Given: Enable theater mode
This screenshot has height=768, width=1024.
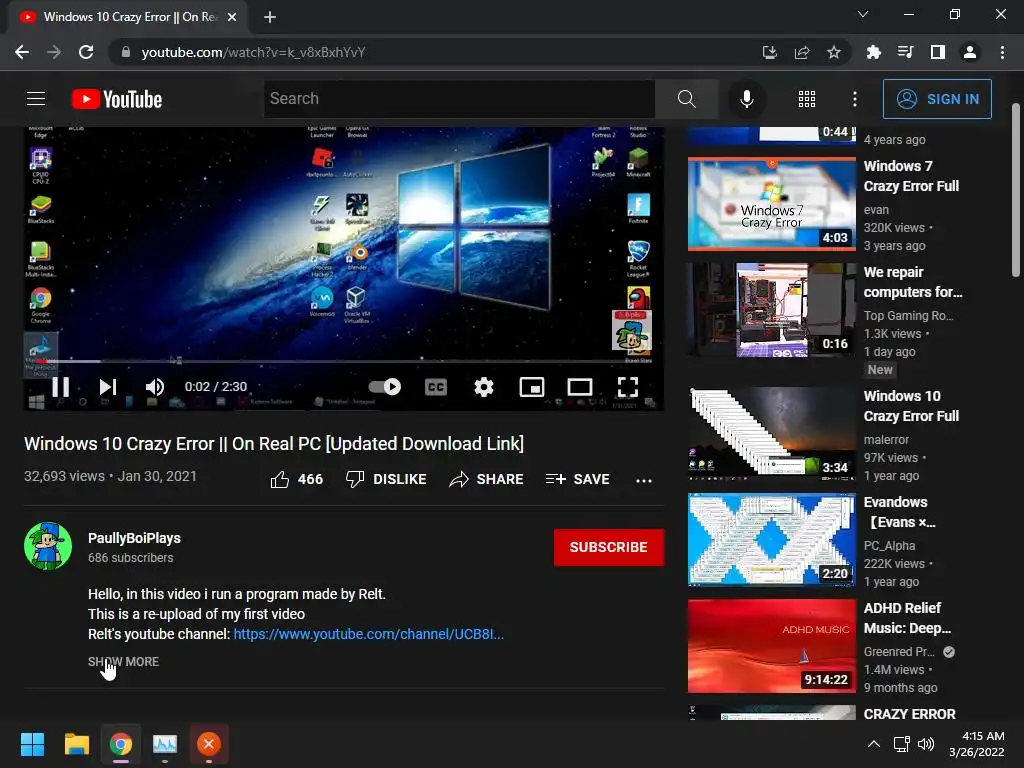Looking at the screenshot, I should coord(579,387).
